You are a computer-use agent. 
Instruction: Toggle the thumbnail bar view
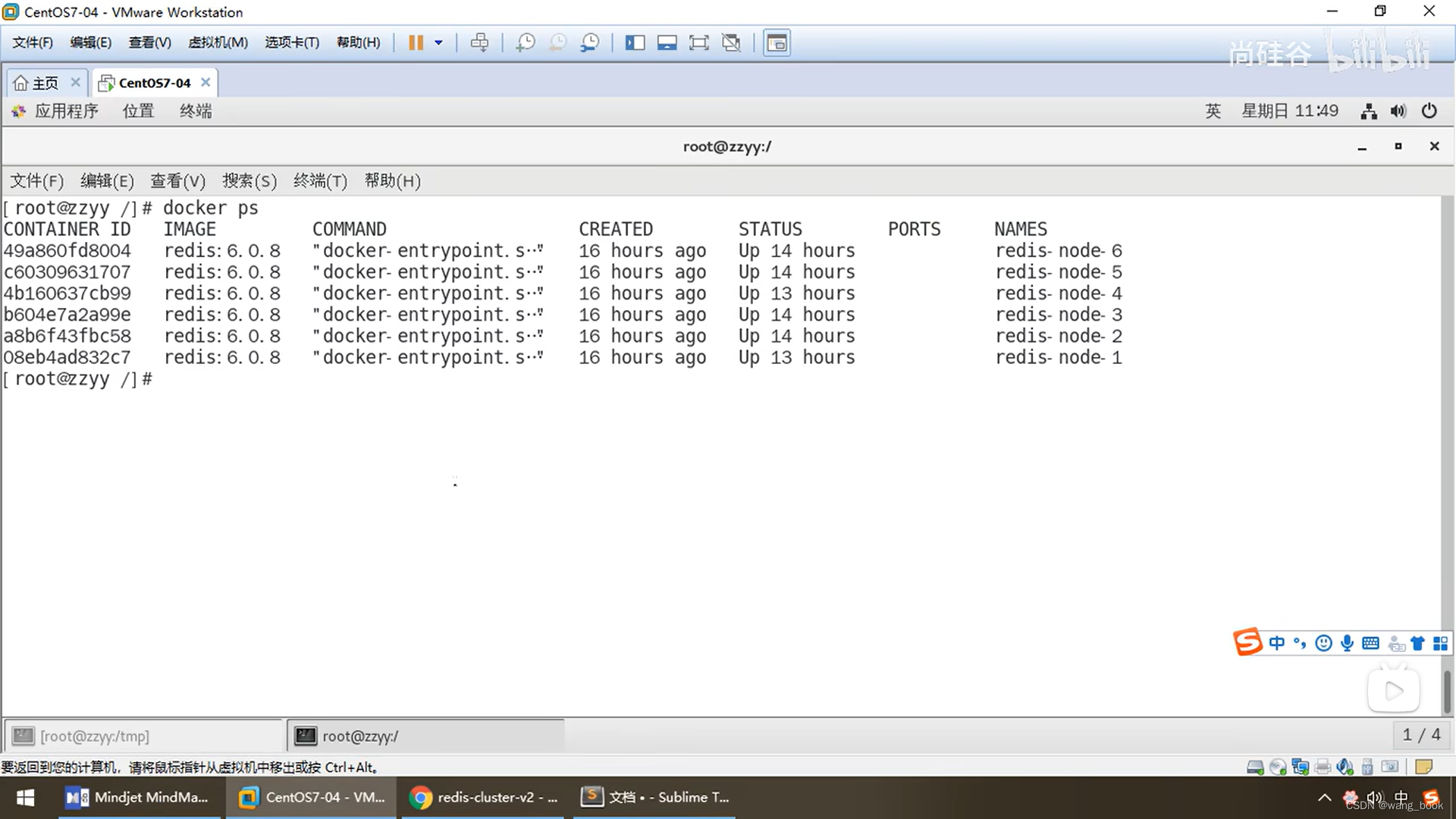point(667,42)
